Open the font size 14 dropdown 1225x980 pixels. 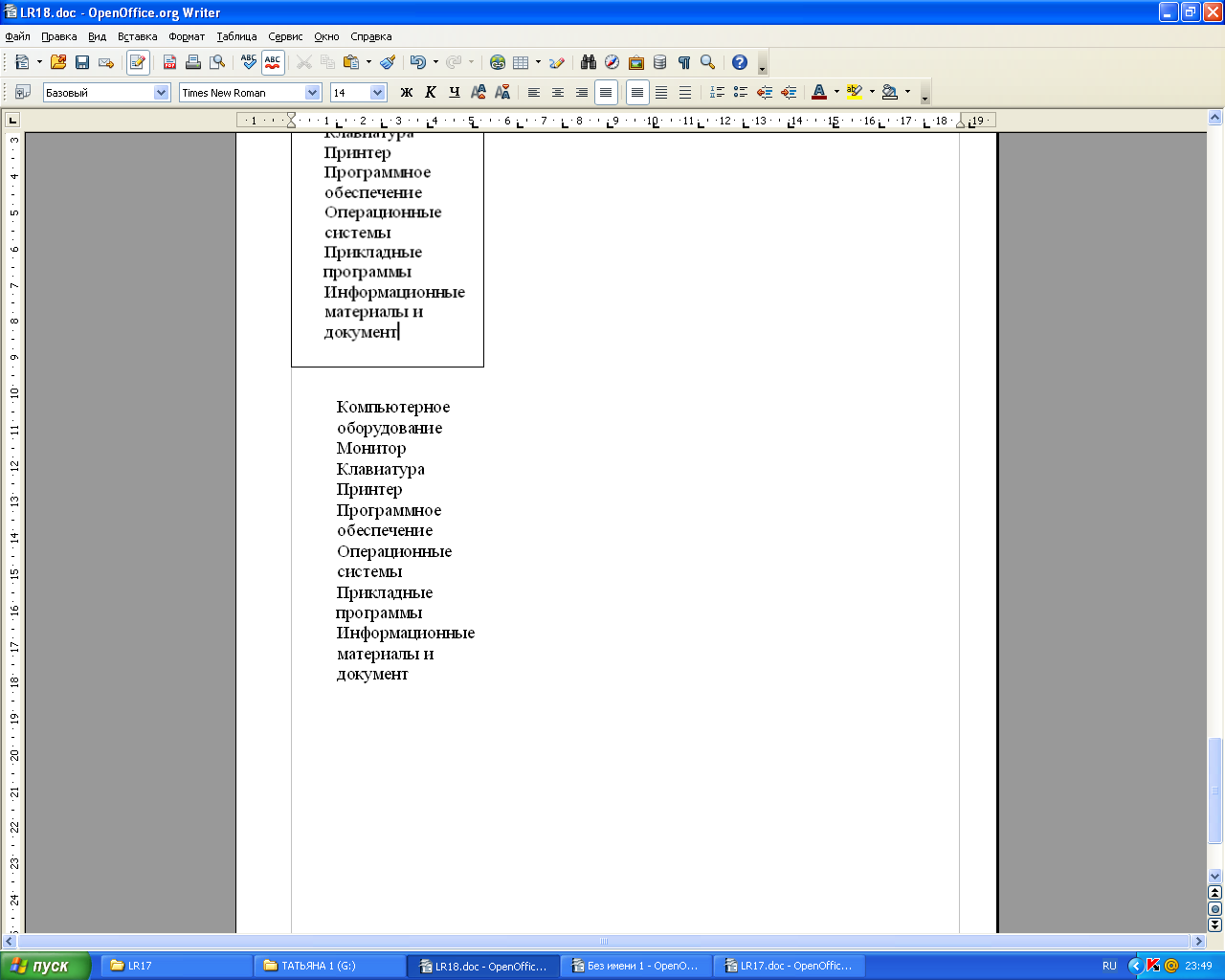click(x=377, y=93)
